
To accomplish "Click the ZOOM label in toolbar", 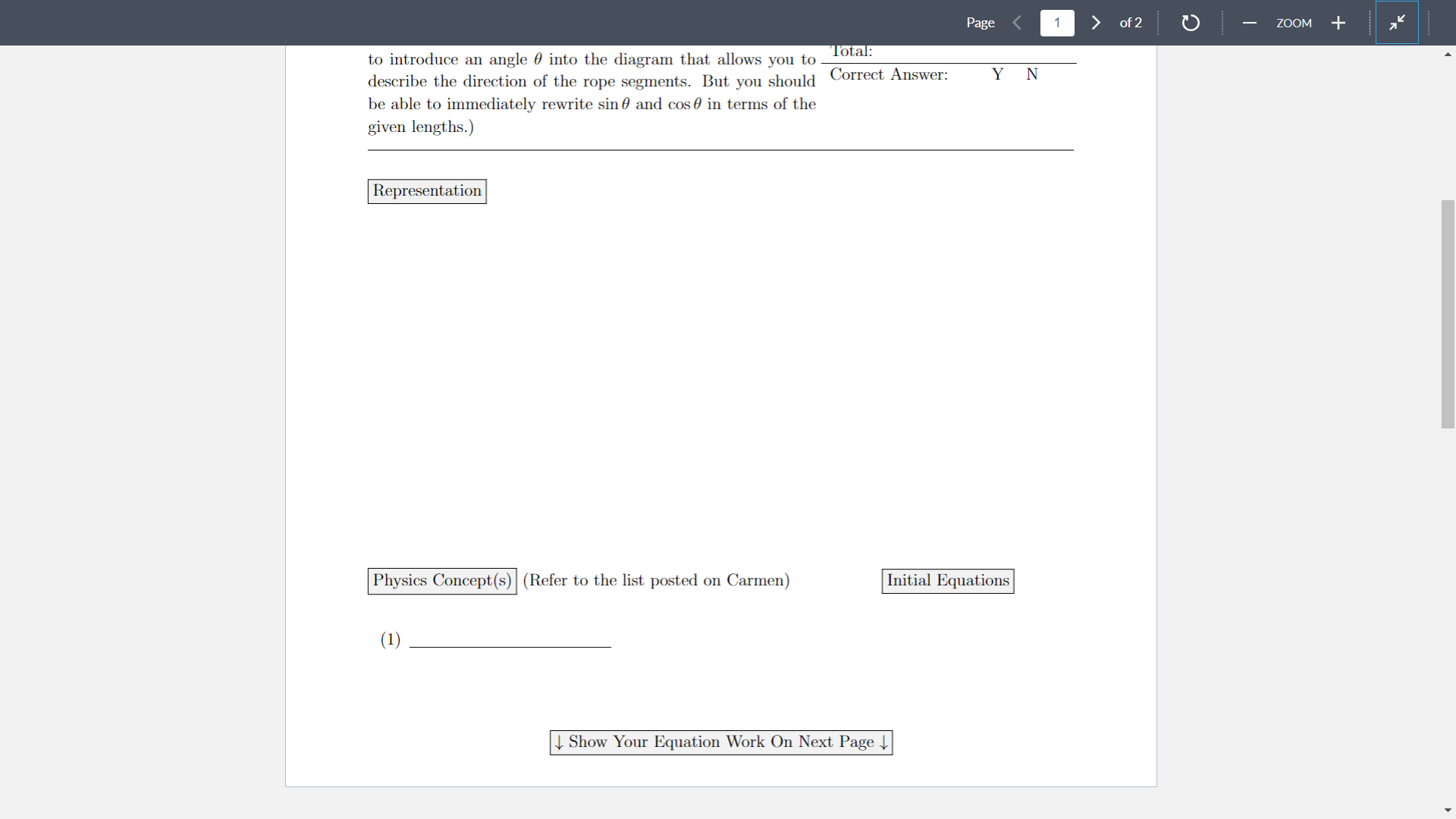I will (1294, 23).
